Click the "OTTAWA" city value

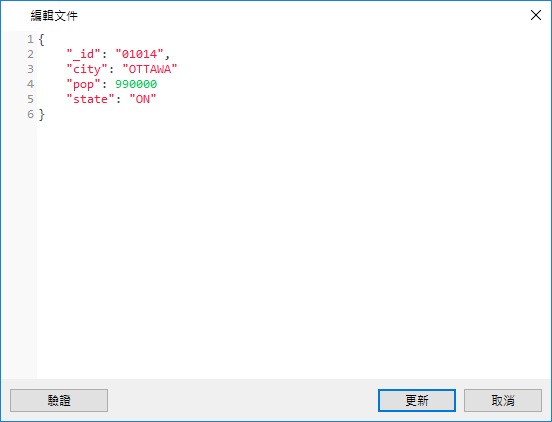pos(150,69)
